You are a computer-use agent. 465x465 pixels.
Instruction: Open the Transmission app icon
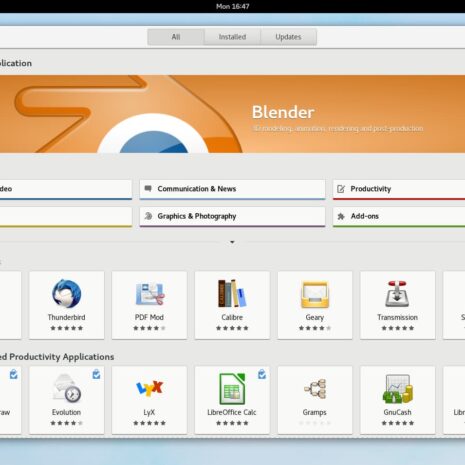point(397,294)
